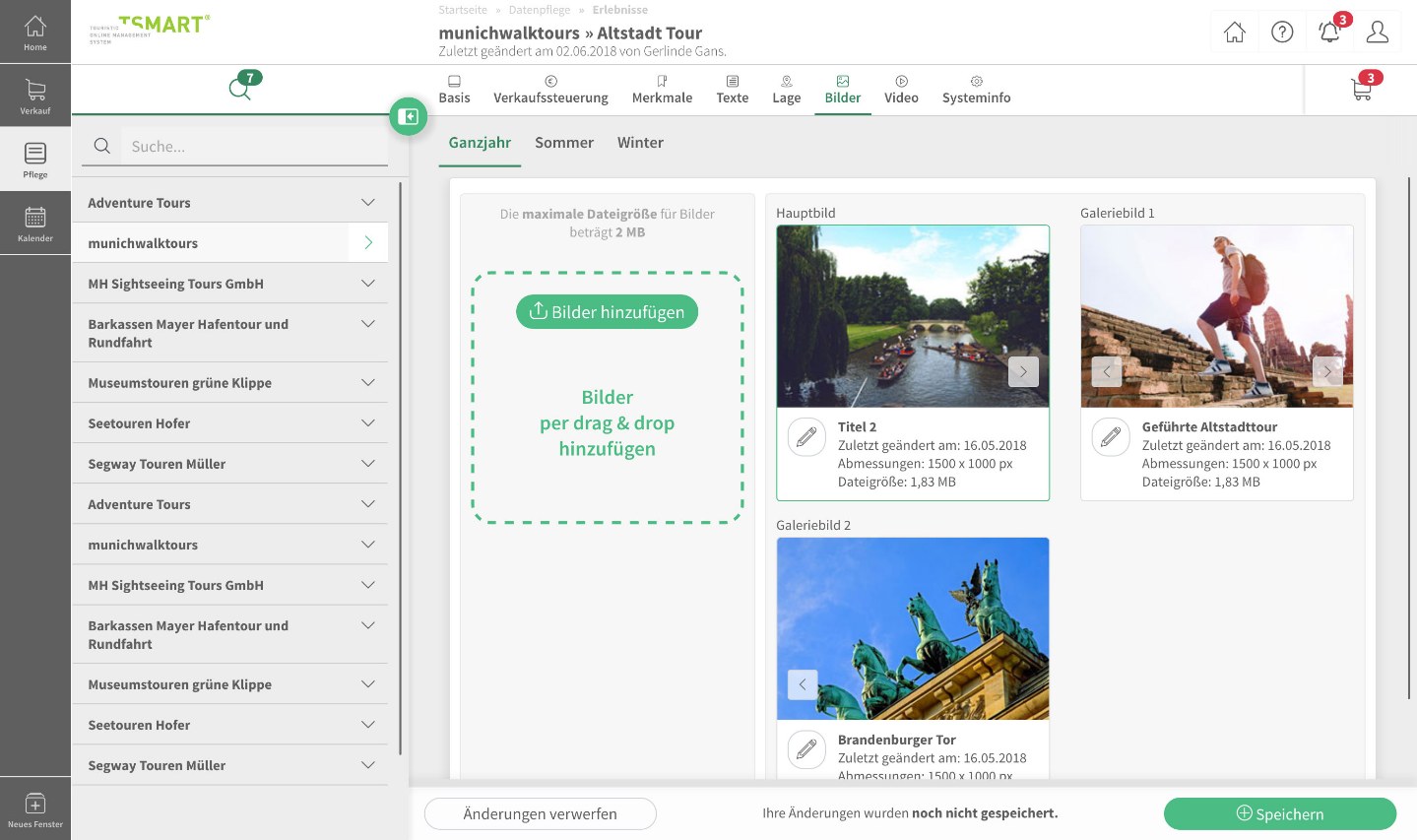Switch to the Video tab

(x=901, y=90)
